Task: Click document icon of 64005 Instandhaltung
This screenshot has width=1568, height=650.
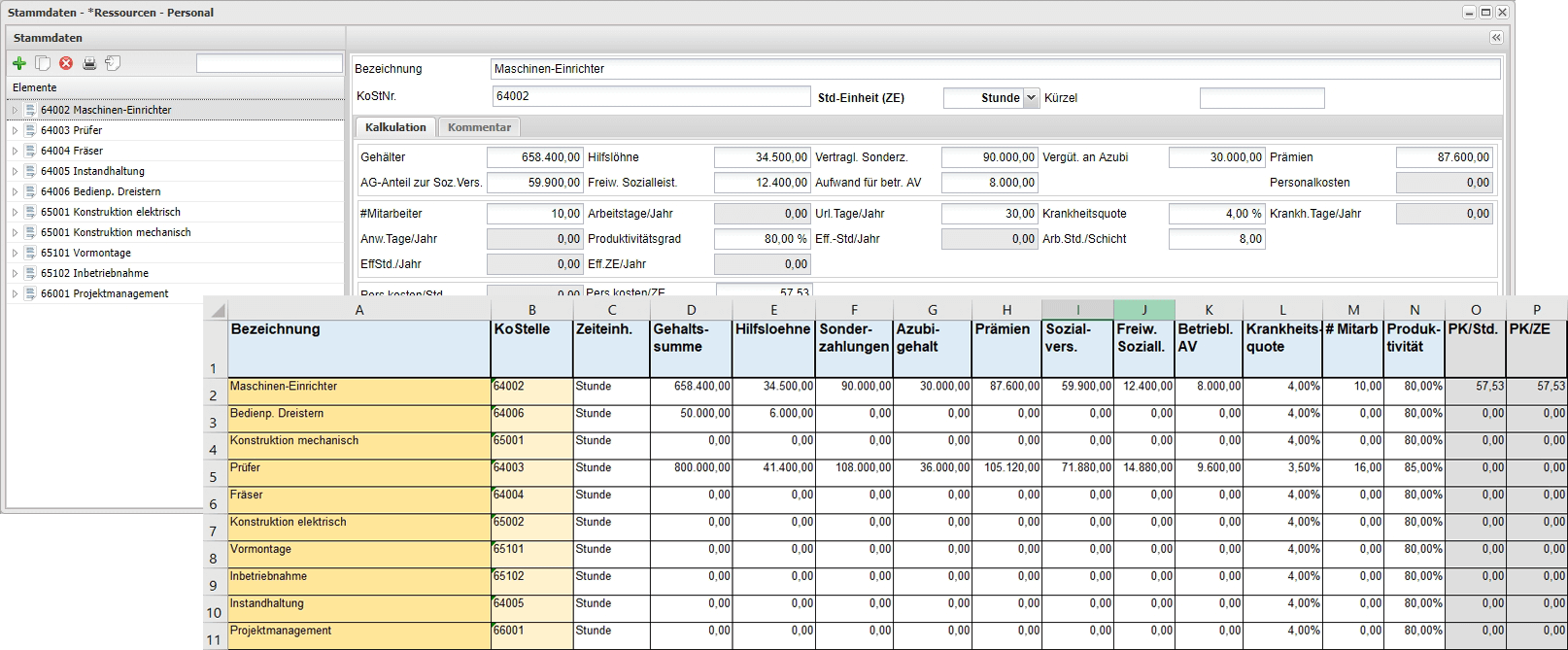Action: (31, 171)
